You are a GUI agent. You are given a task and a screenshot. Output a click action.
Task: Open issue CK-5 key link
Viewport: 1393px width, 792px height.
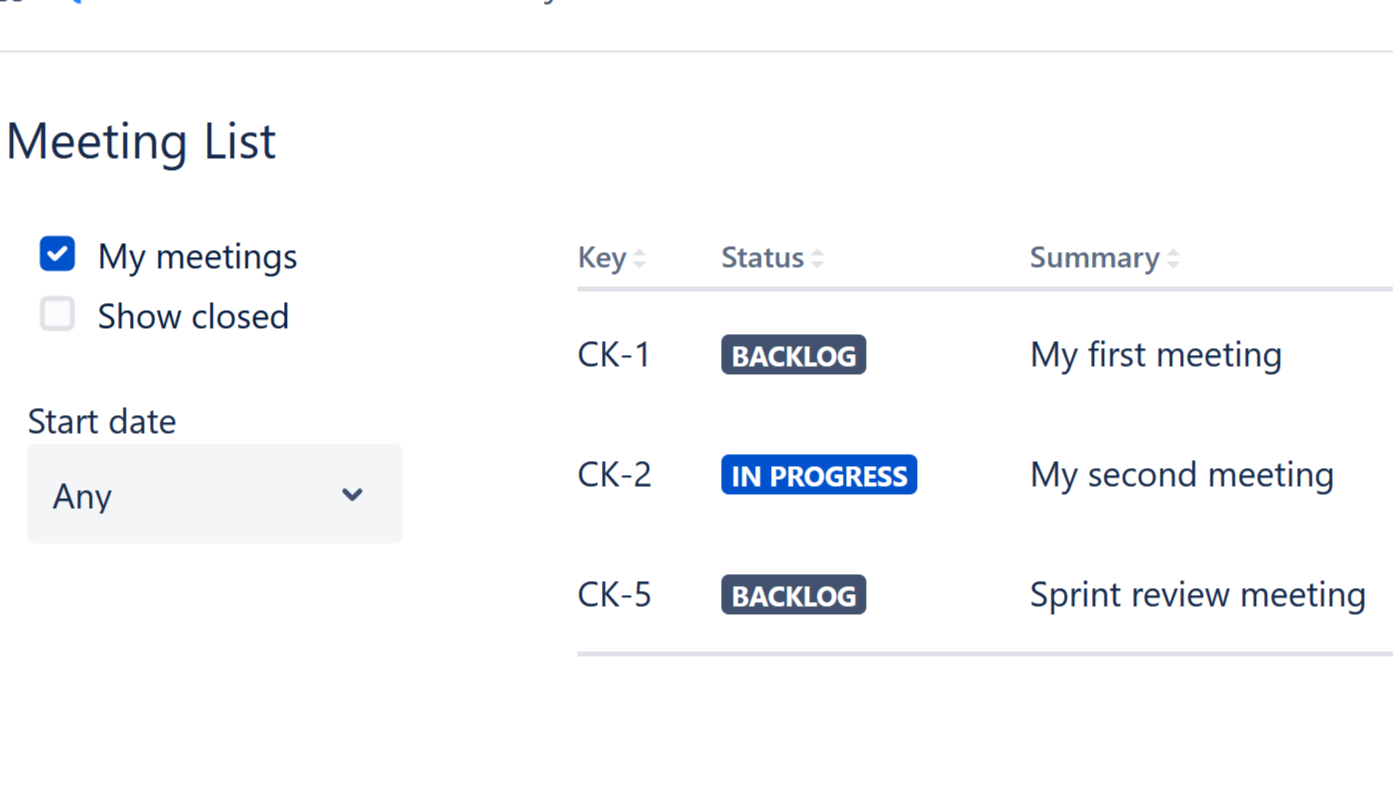pyautogui.click(x=614, y=595)
